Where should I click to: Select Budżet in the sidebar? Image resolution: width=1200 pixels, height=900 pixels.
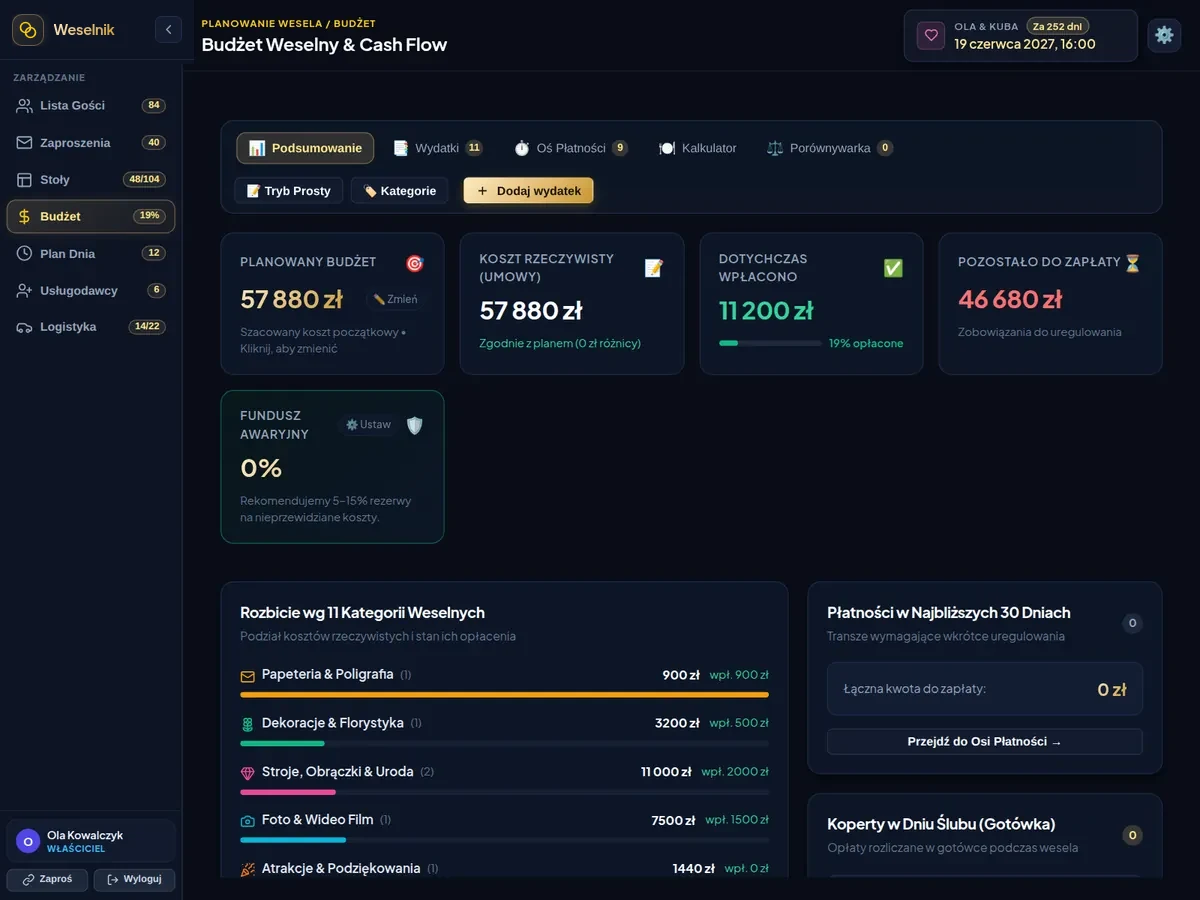tap(91, 217)
